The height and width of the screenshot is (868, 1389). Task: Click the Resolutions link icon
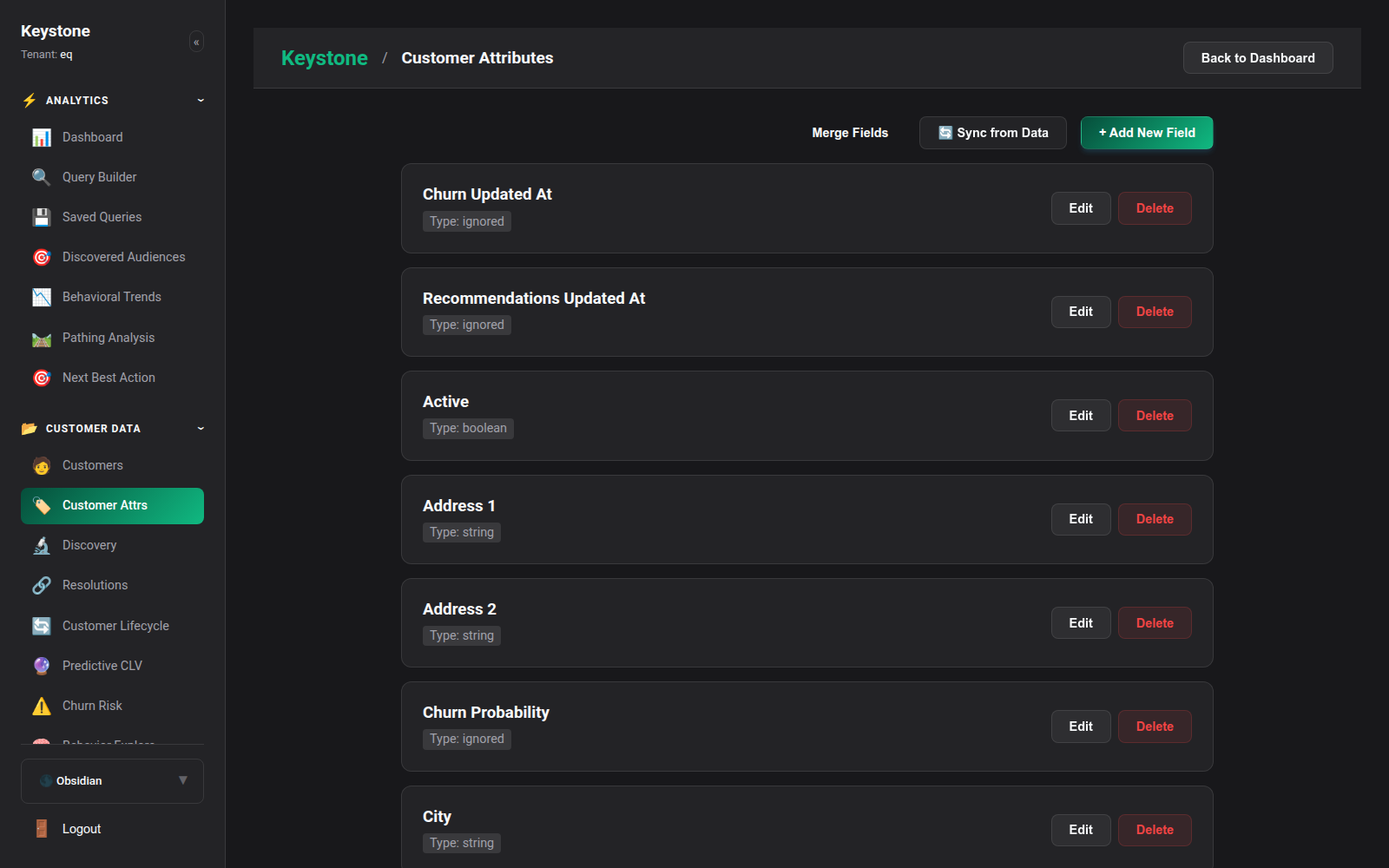point(42,585)
